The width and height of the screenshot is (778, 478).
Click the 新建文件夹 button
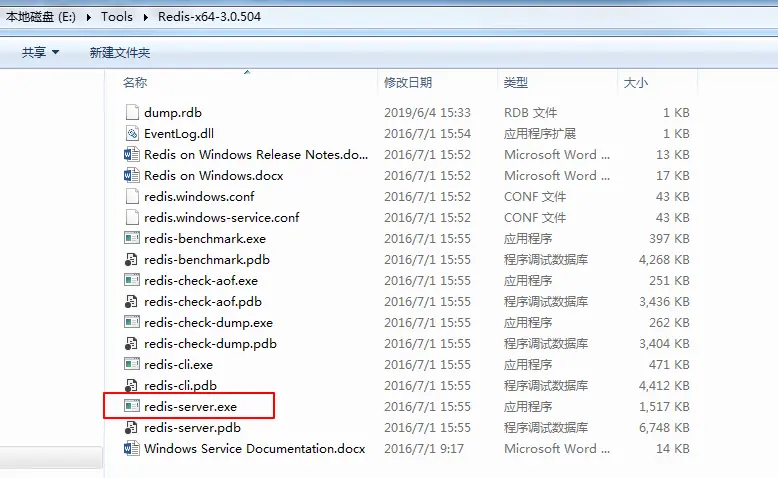coord(120,52)
